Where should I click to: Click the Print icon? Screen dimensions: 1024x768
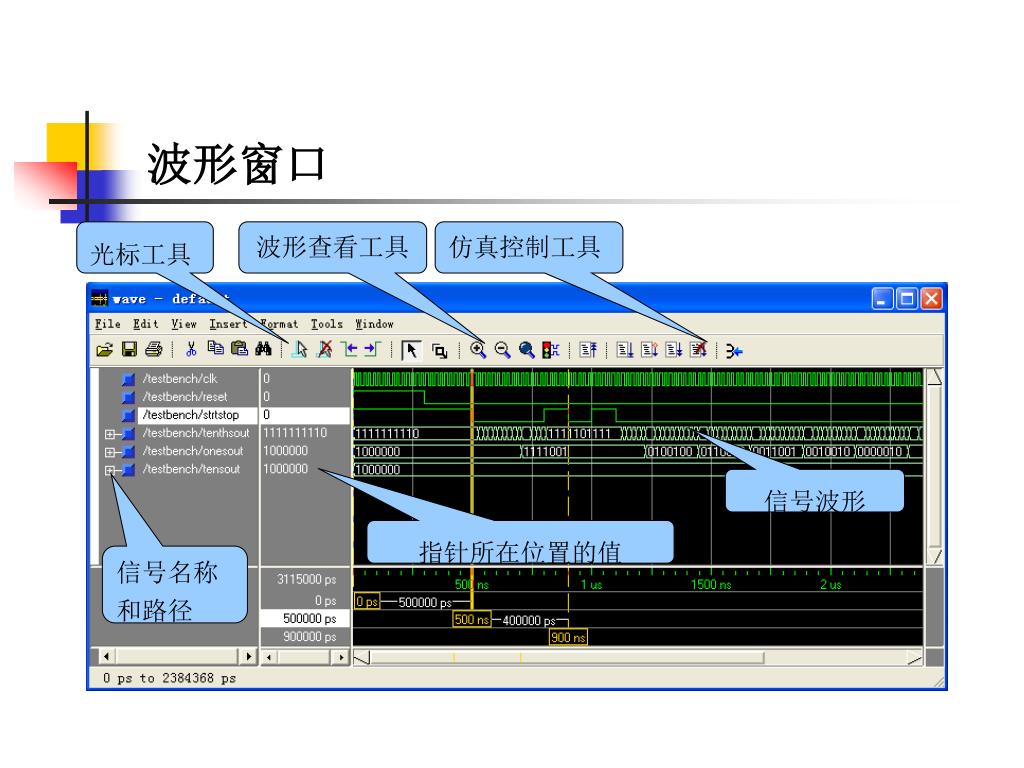click(x=153, y=350)
